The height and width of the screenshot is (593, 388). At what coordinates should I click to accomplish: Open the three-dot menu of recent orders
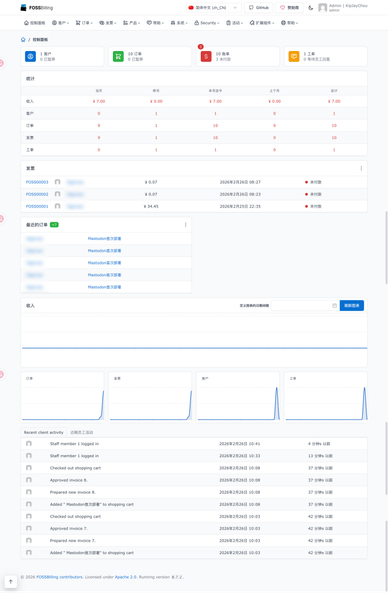pos(185,225)
